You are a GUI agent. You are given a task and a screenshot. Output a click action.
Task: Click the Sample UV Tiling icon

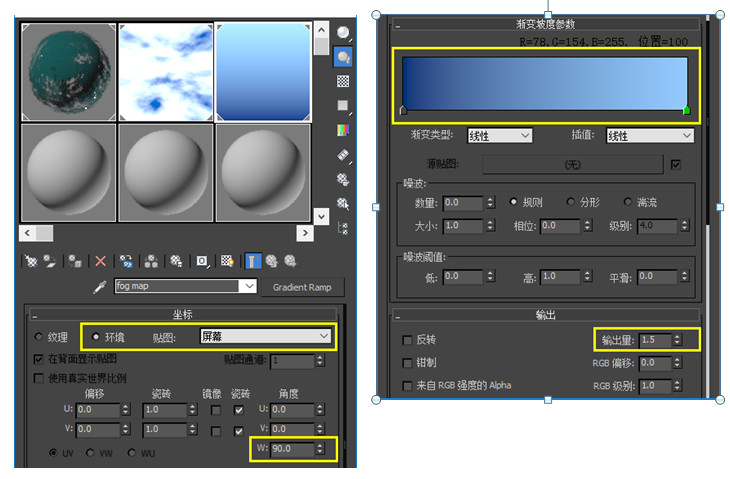coord(343,106)
